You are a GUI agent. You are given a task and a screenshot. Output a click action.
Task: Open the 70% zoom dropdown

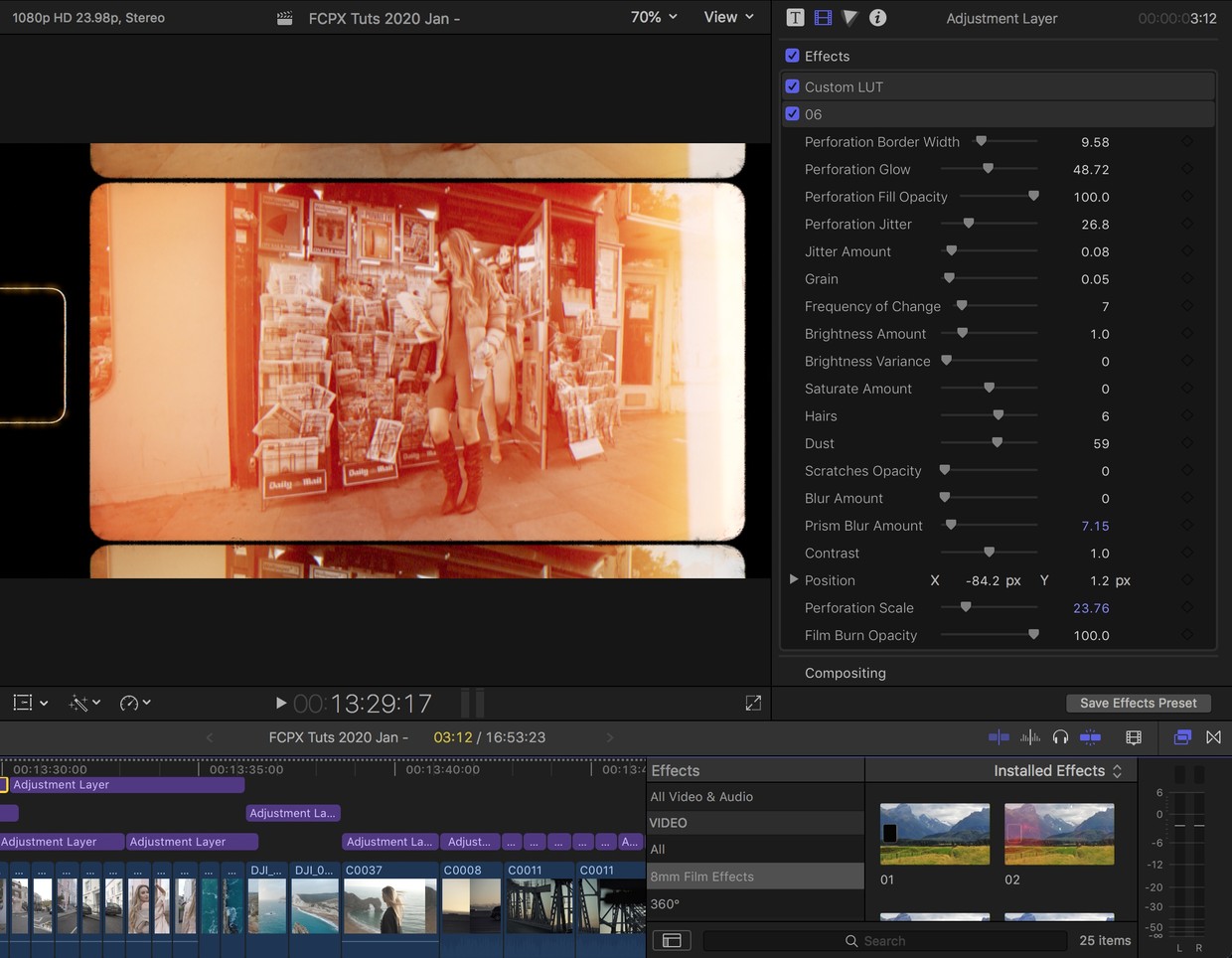click(x=654, y=17)
